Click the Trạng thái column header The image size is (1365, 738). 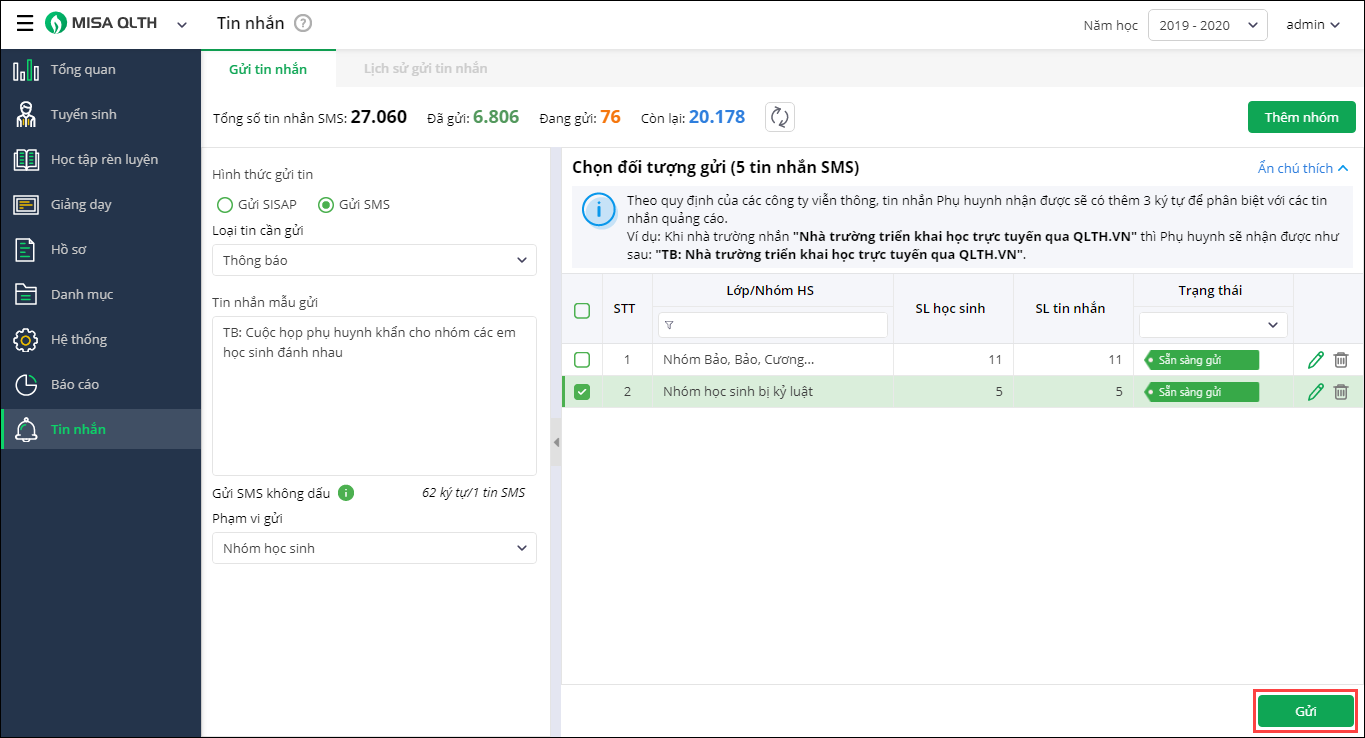(1210, 290)
